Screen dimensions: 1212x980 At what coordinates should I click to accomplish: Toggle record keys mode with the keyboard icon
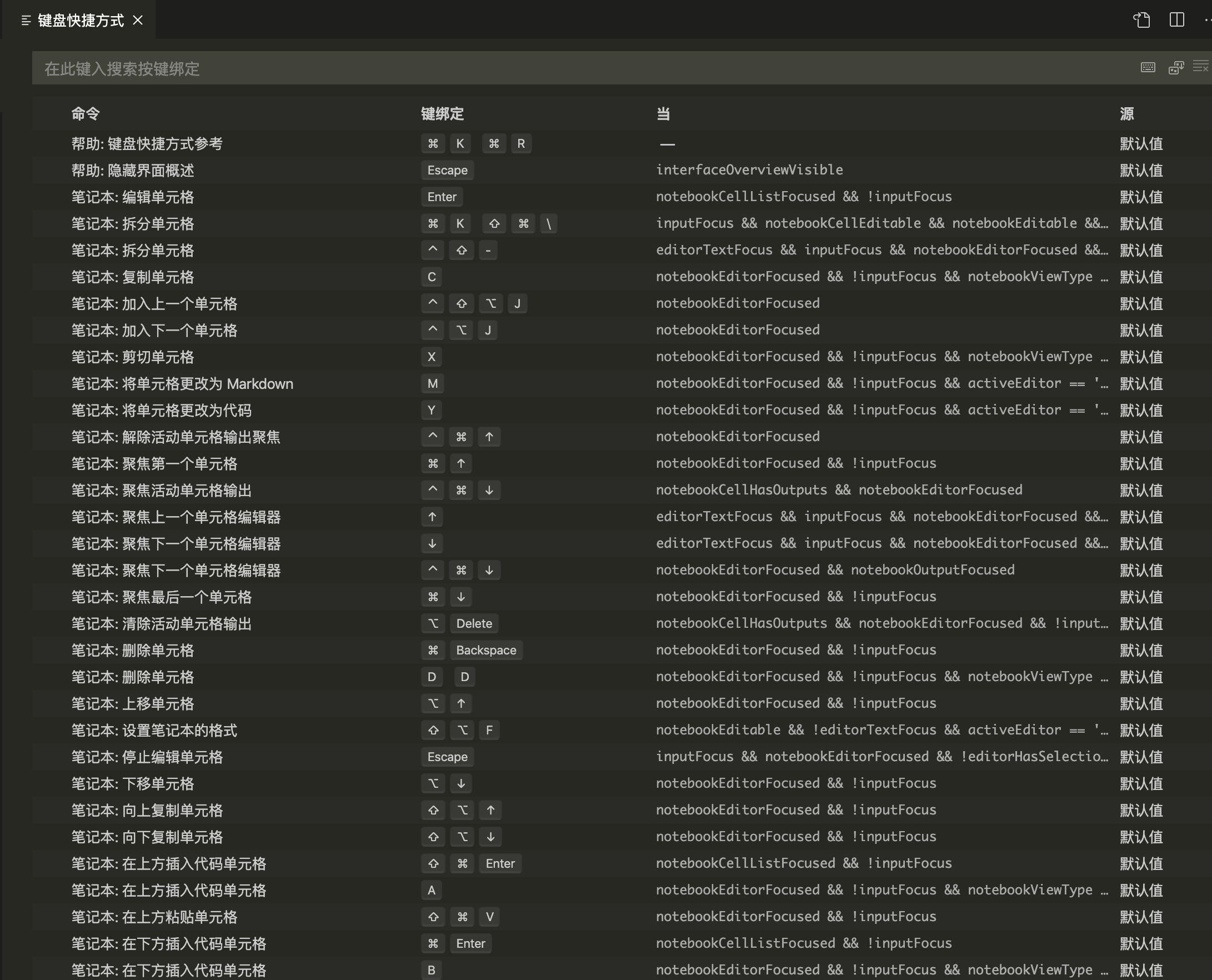[1148, 67]
